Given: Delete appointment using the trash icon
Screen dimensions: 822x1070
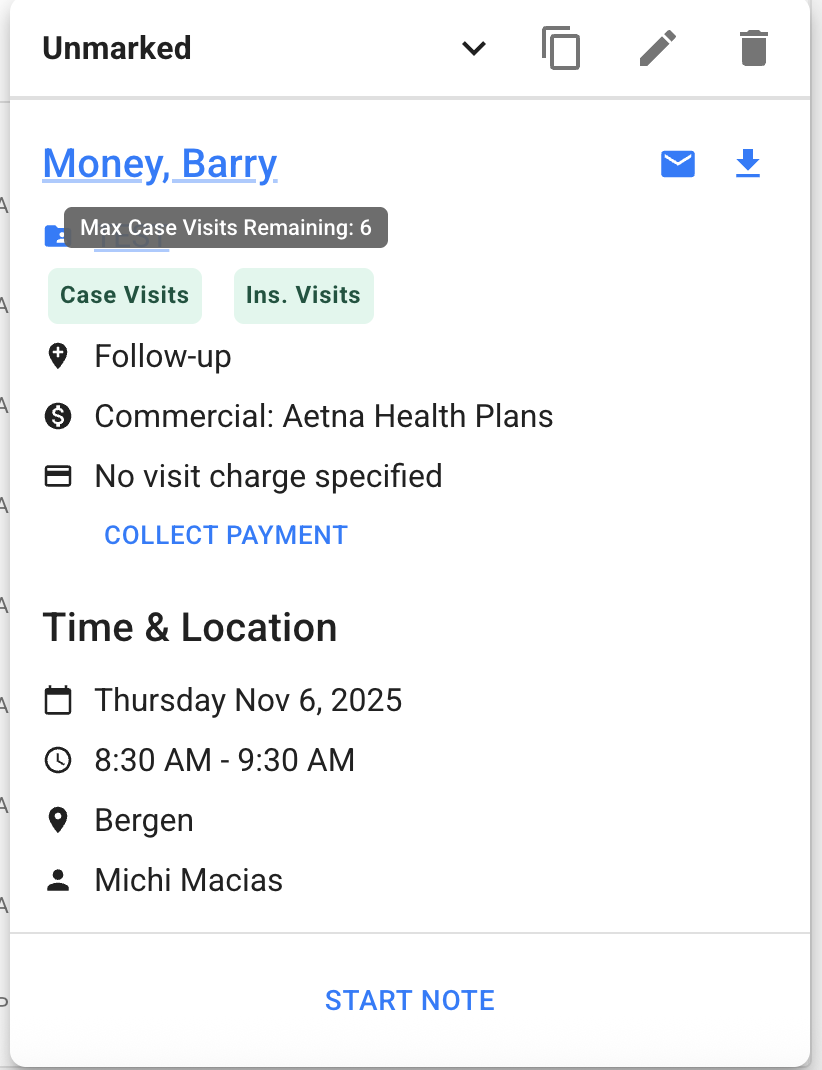Looking at the screenshot, I should pyautogui.click(x=754, y=48).
